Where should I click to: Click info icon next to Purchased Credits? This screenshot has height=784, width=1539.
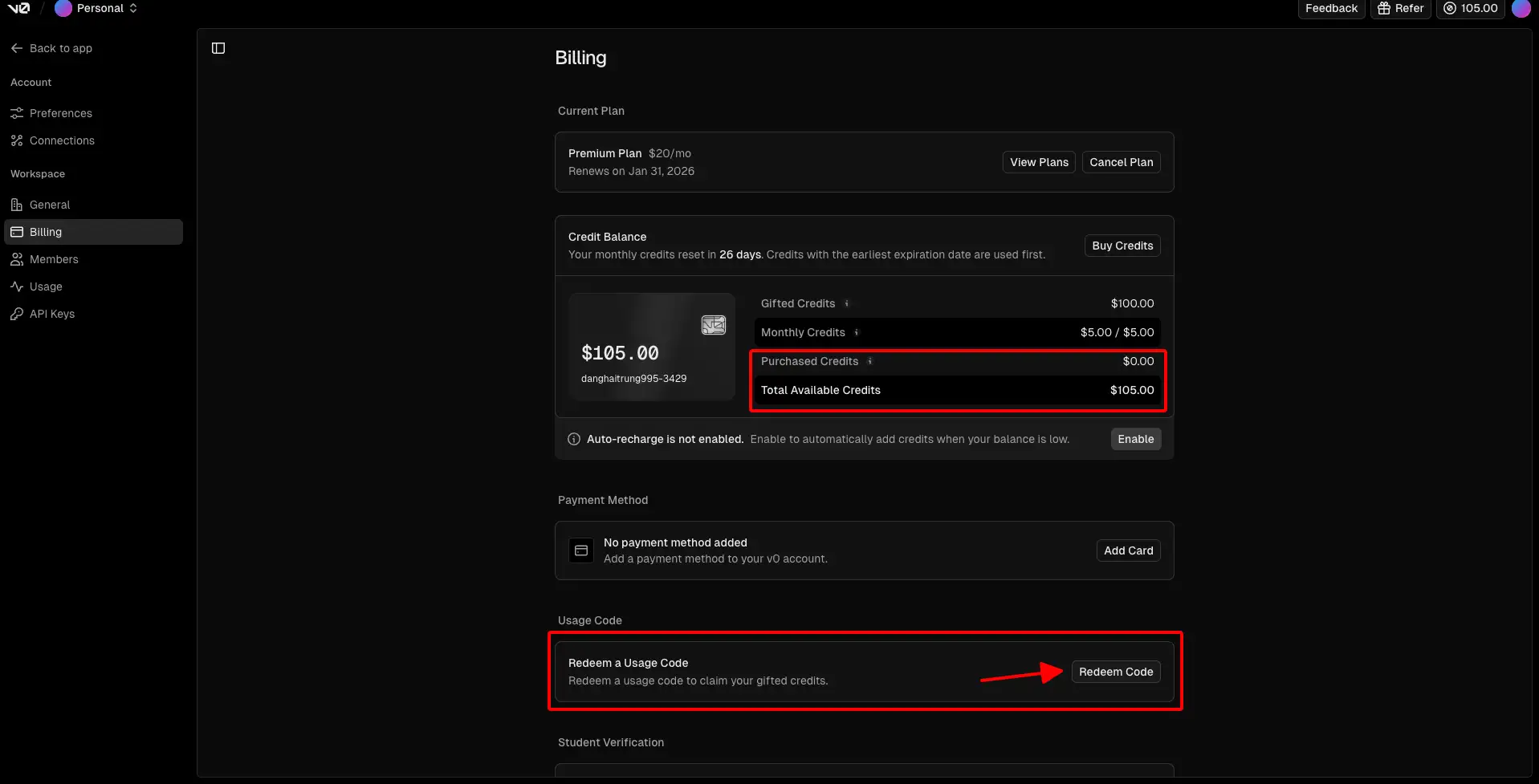(x=870, y=361)
